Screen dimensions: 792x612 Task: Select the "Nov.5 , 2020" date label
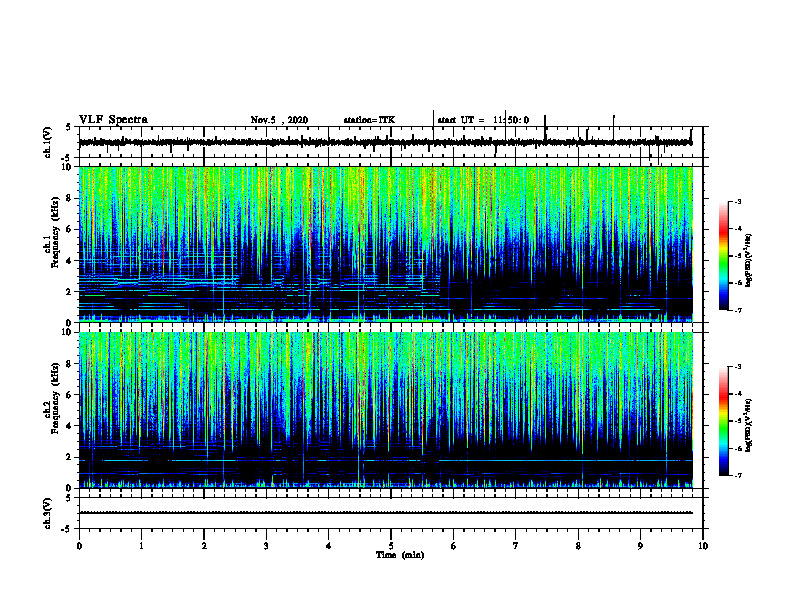pos(279,120)
